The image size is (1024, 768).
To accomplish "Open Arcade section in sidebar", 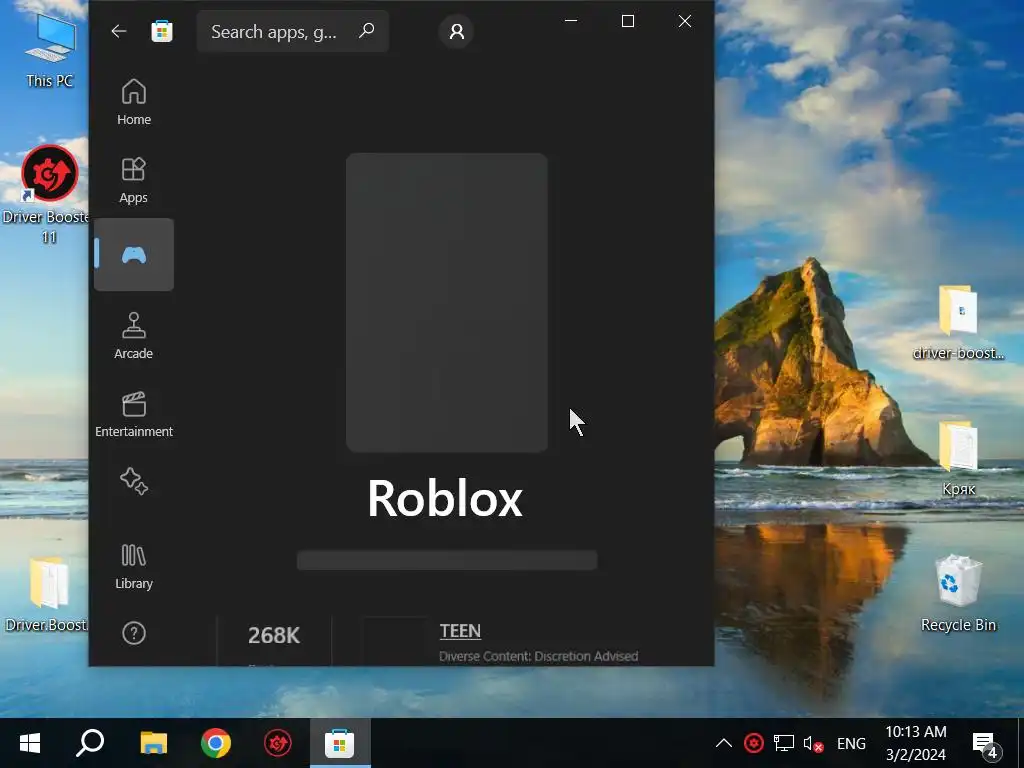I will click(134, 335).
